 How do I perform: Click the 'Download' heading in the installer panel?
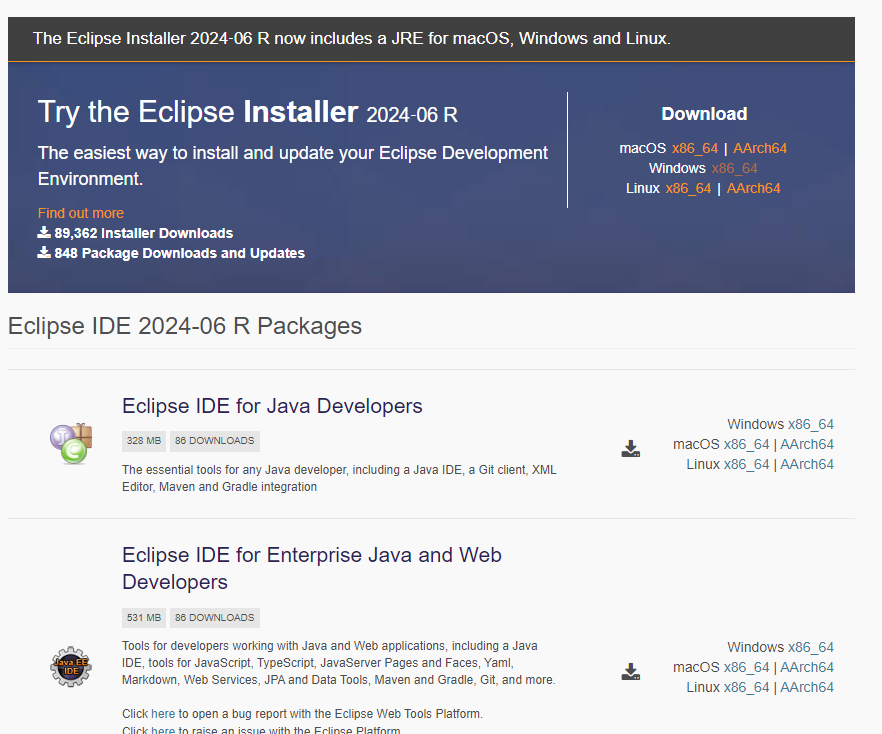click(x=704, y=114)
